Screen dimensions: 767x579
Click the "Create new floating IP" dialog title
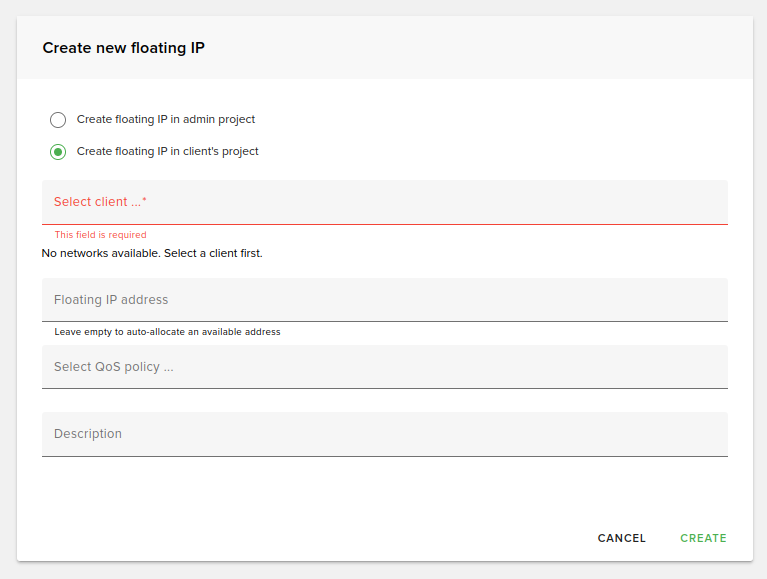(x=123, y=48)
